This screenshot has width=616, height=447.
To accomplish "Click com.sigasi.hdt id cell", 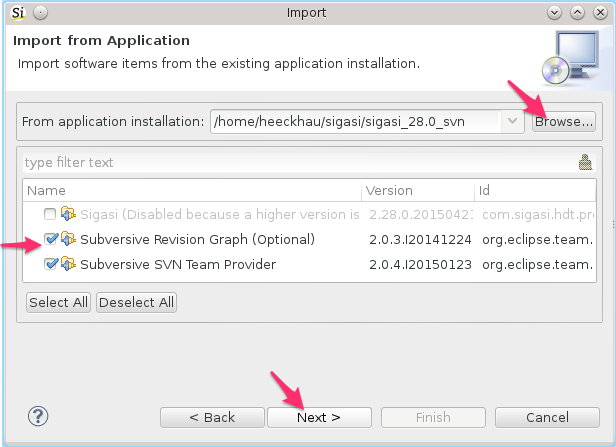I will (x=538, y=214).
